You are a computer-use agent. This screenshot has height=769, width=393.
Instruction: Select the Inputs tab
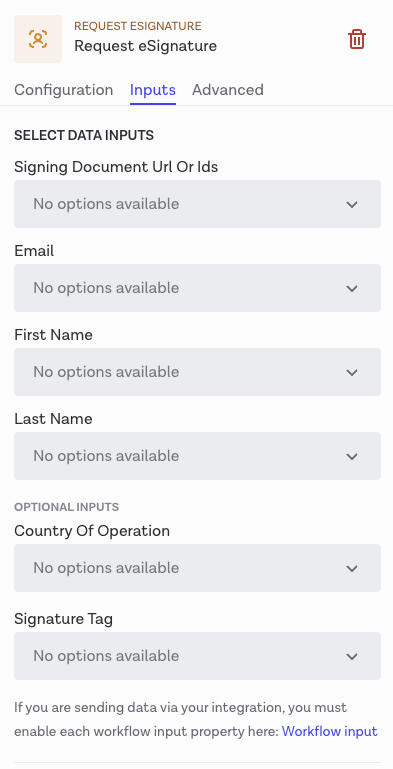[x=153, y=90]
